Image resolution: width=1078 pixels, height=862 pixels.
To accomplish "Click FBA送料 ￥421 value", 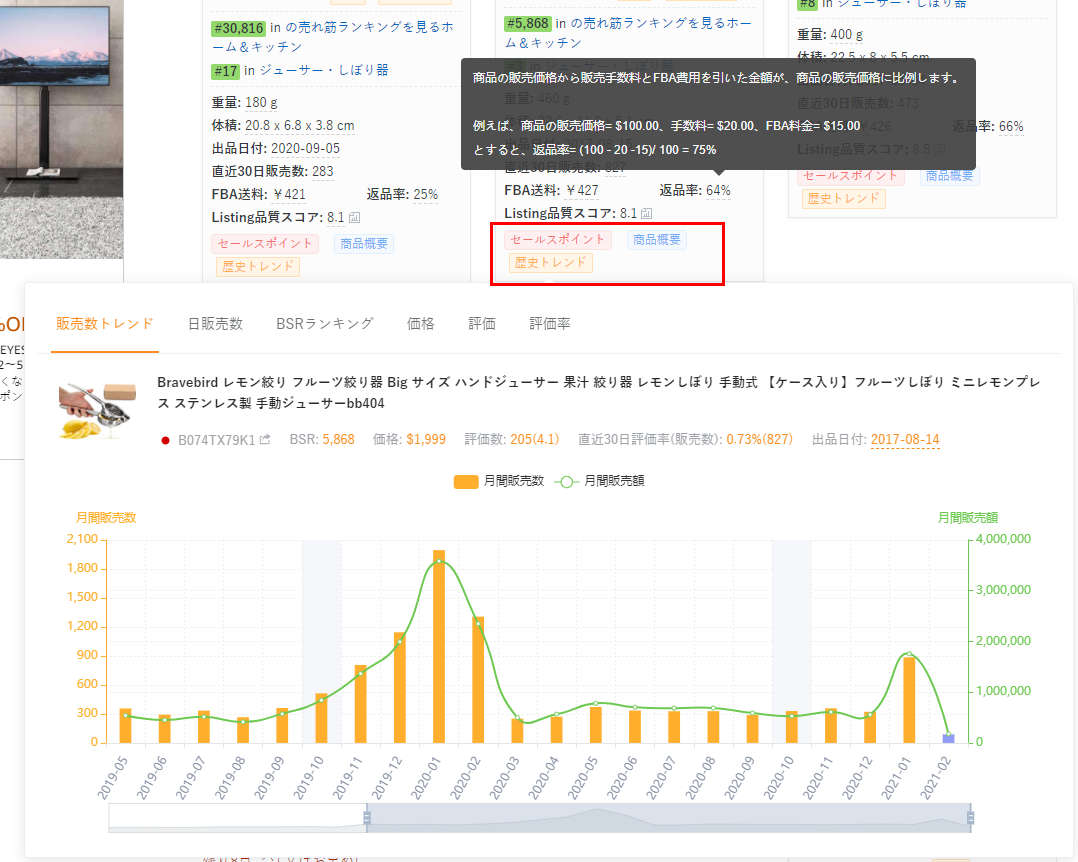I will pyautogui.click(x=289, y=195).
